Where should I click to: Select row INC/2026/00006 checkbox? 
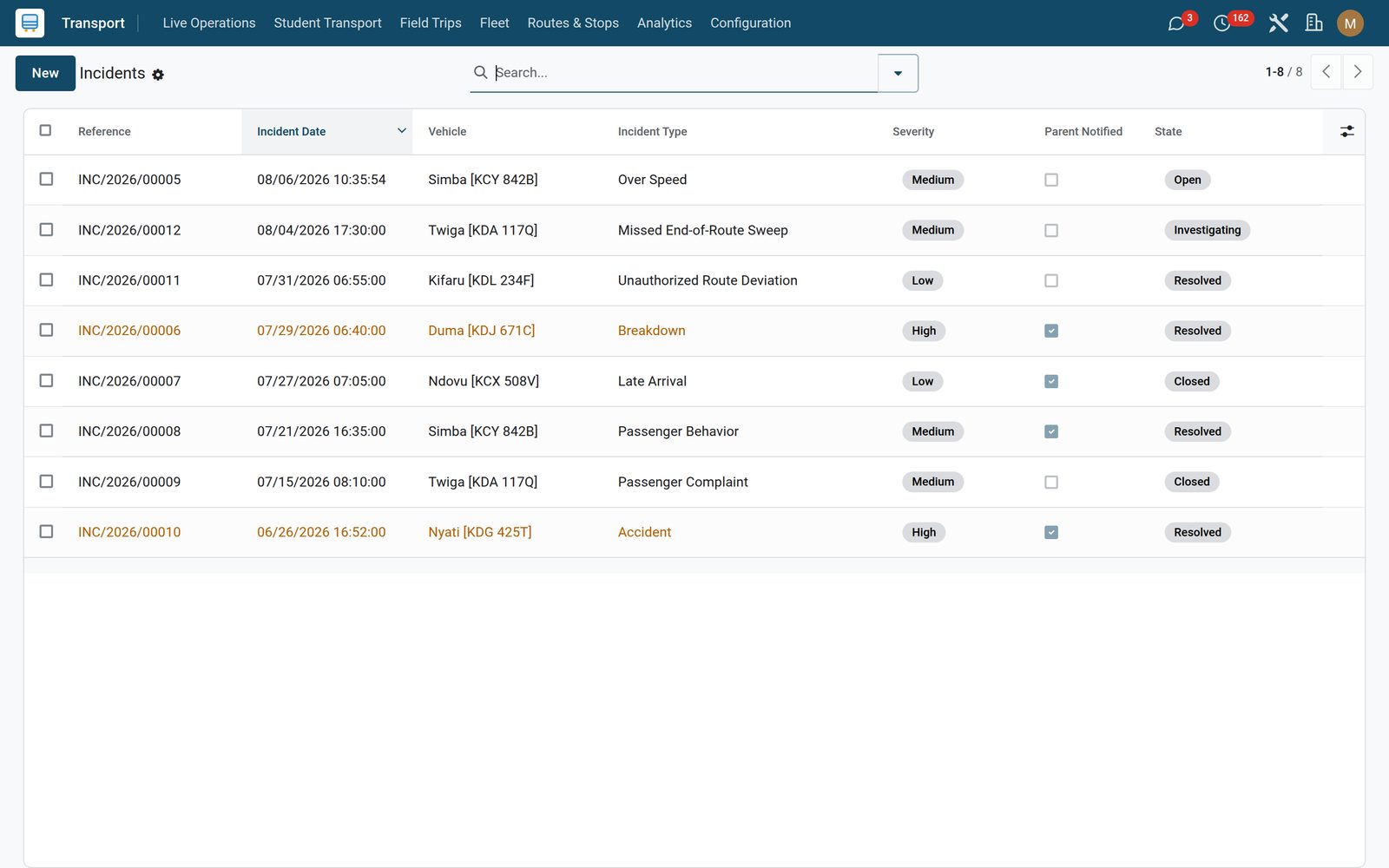click(46, 330)
